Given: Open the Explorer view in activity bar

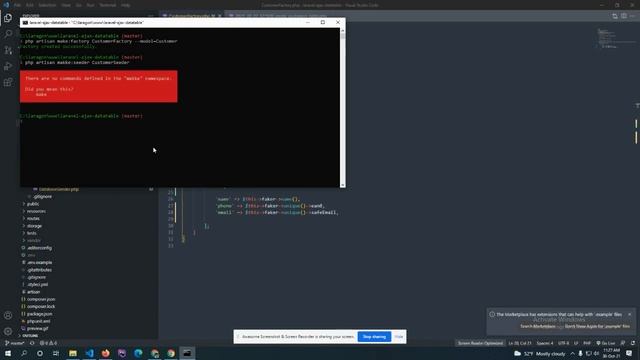Looking at the screenshot, I should click(x=8, y=18).
